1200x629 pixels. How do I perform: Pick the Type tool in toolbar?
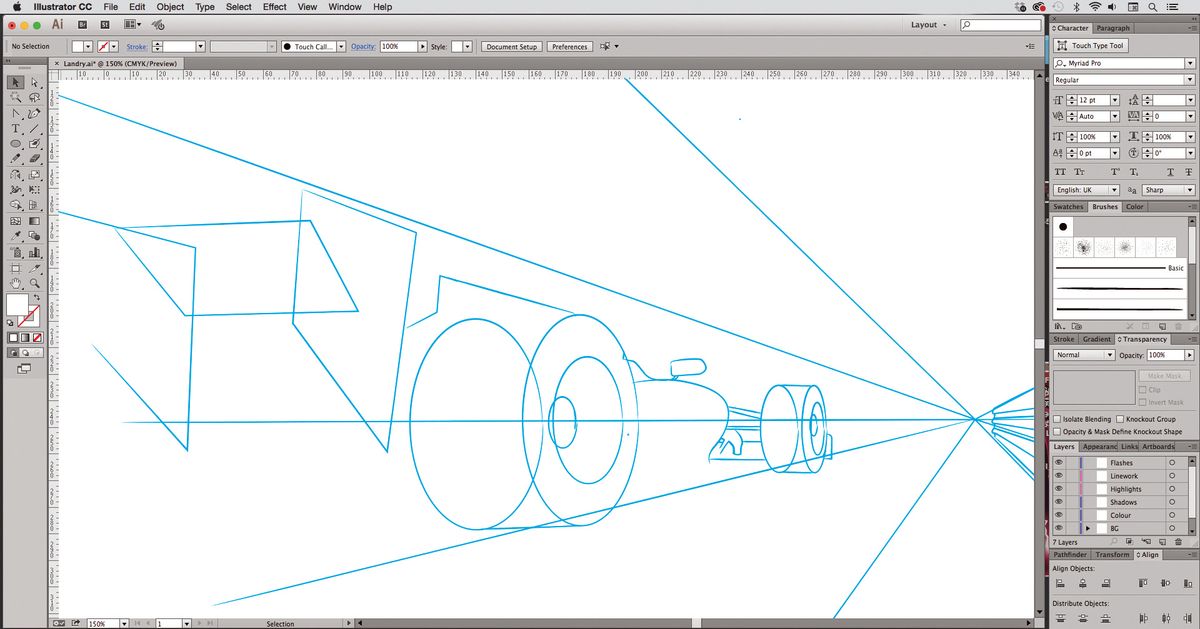pos(16,129)
